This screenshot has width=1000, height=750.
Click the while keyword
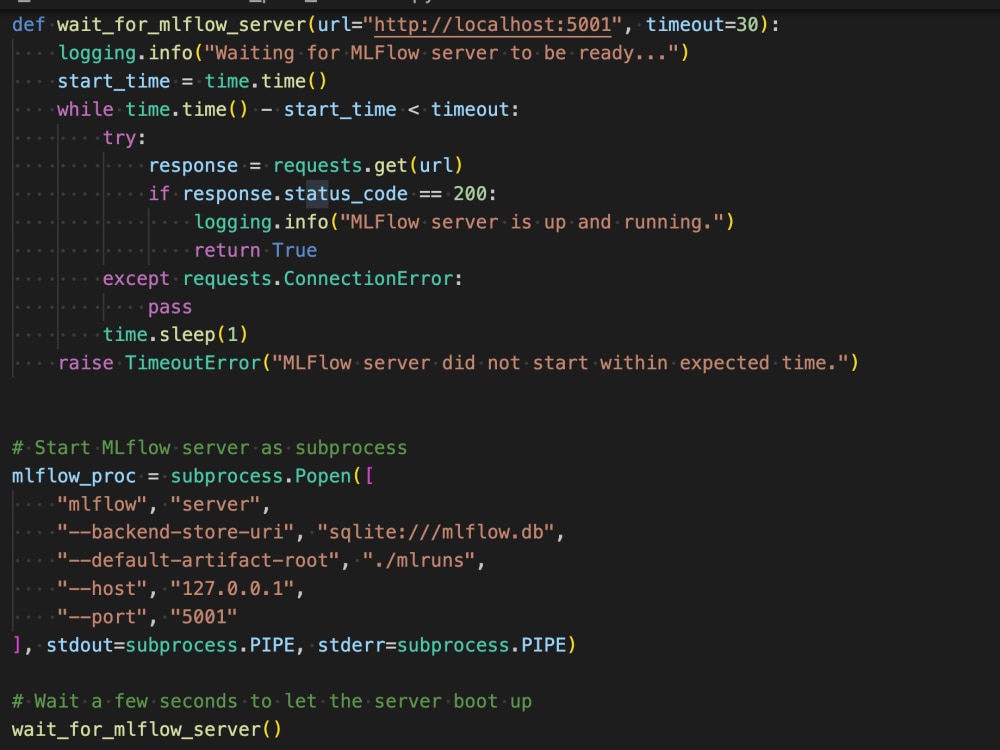pos(85,109)
